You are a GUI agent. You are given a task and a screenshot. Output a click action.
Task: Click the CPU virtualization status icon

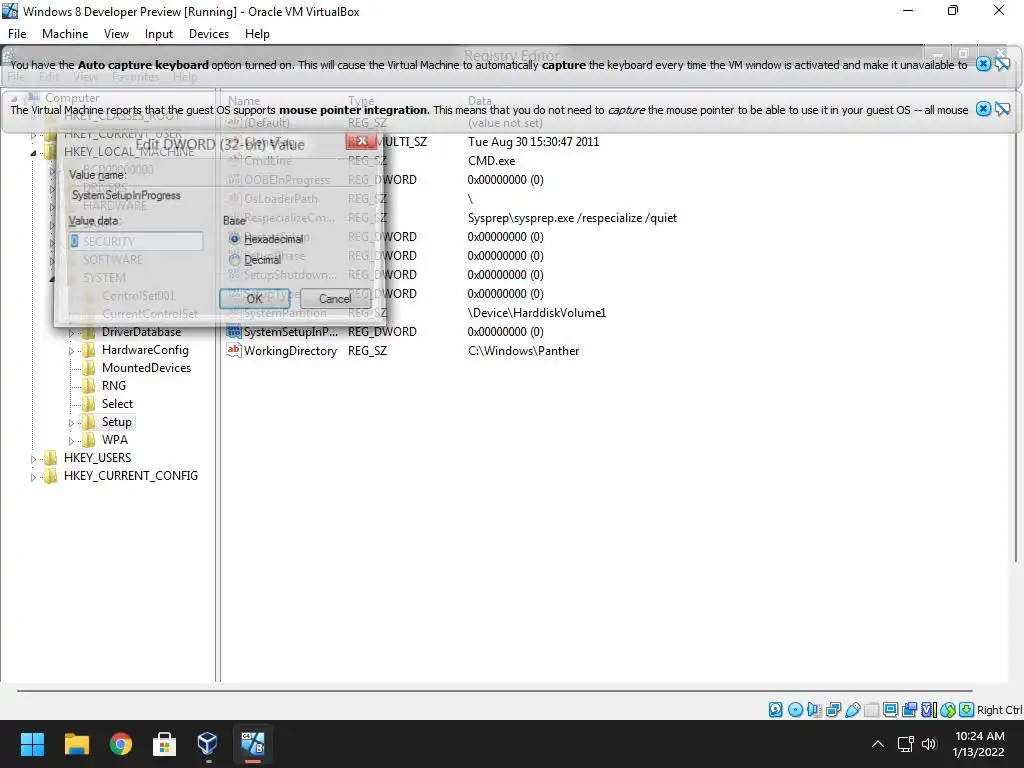click(929, 709)
